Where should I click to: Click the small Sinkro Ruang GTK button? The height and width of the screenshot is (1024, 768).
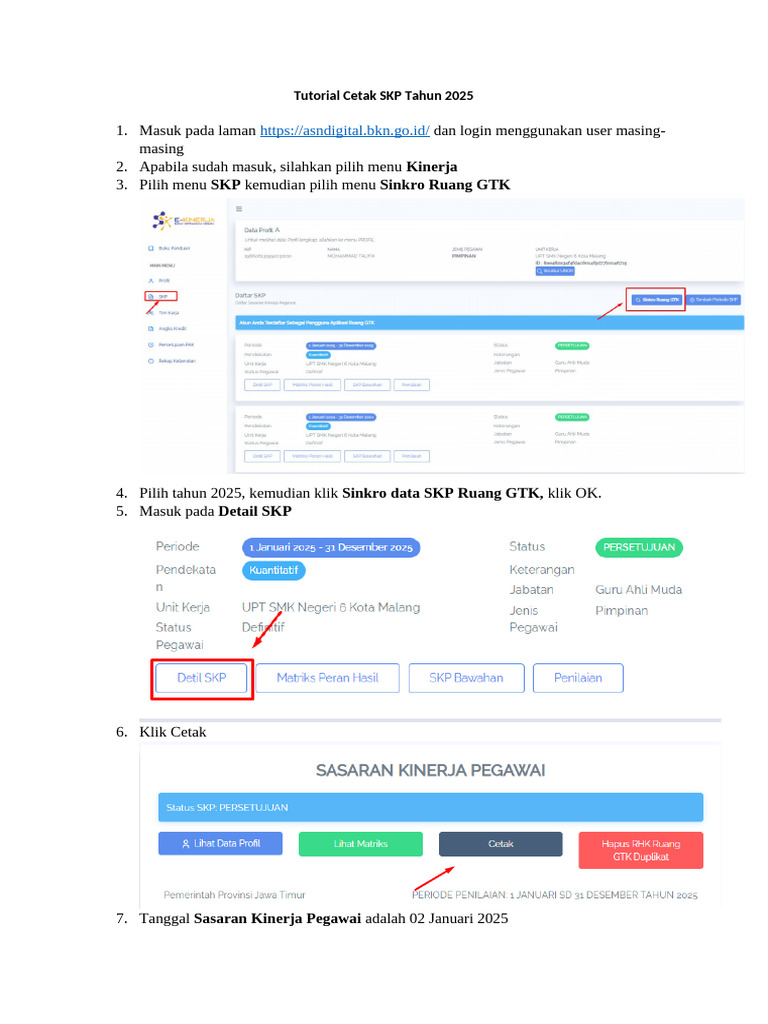point(656,300)
